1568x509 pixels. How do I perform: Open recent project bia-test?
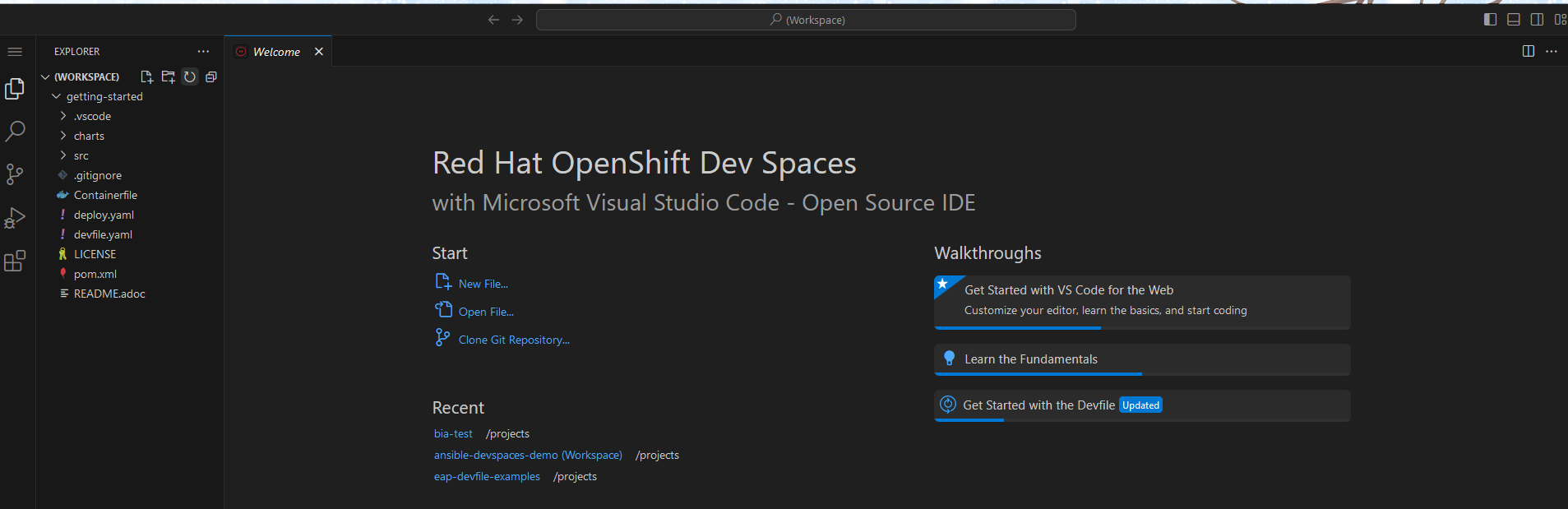coord(453,433)
